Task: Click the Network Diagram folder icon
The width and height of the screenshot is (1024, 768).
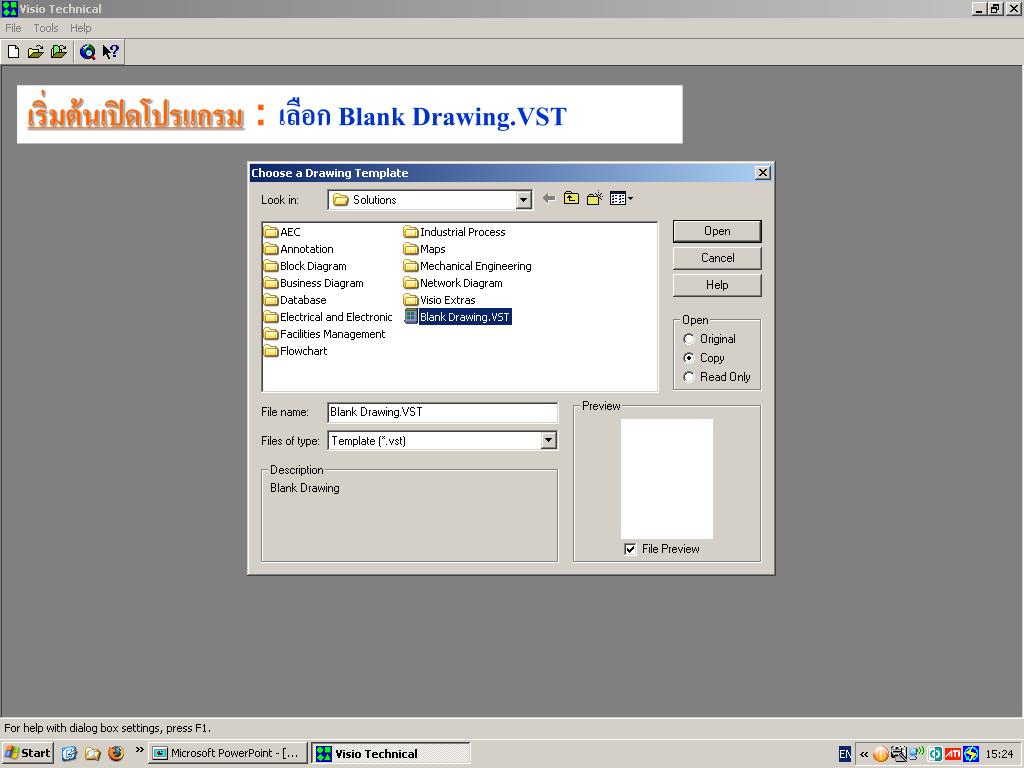Action: [x=411, y=283]
